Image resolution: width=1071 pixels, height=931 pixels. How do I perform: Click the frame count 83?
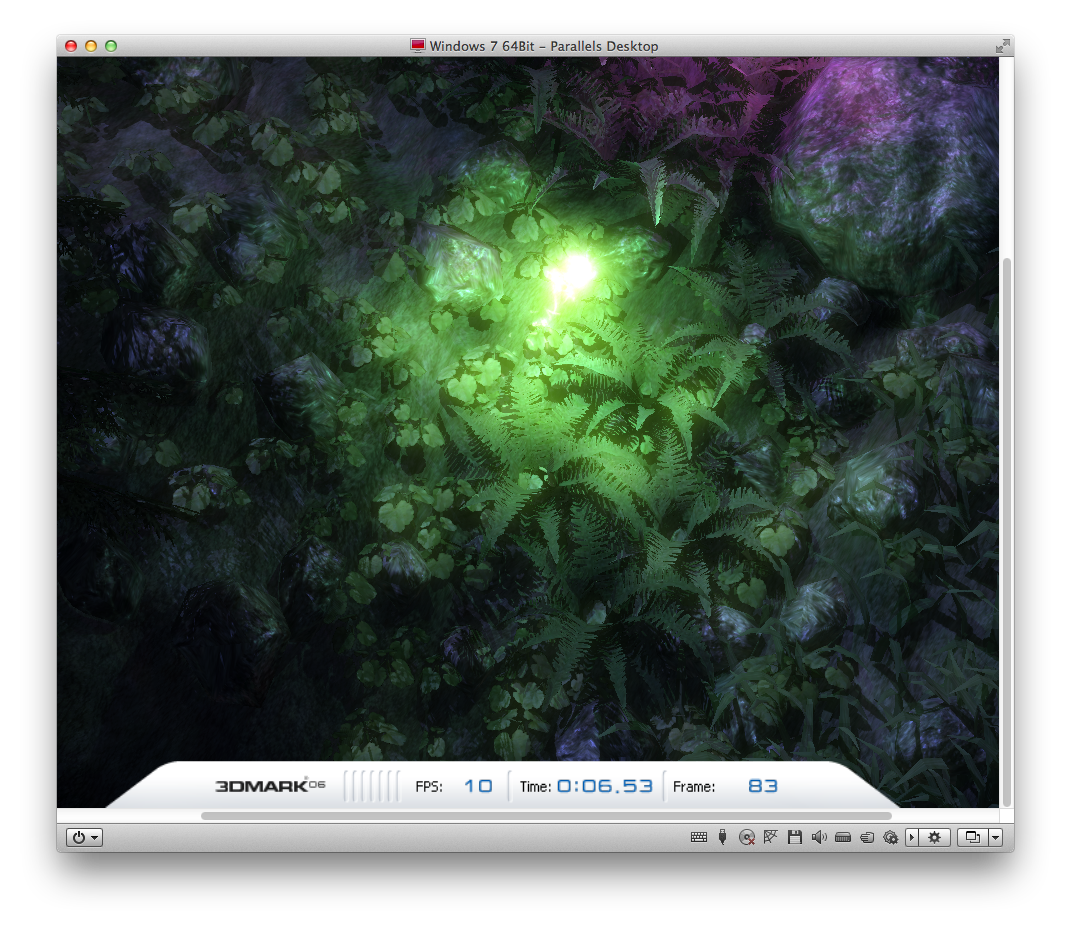pyautogui.click(x=763, y=786)
